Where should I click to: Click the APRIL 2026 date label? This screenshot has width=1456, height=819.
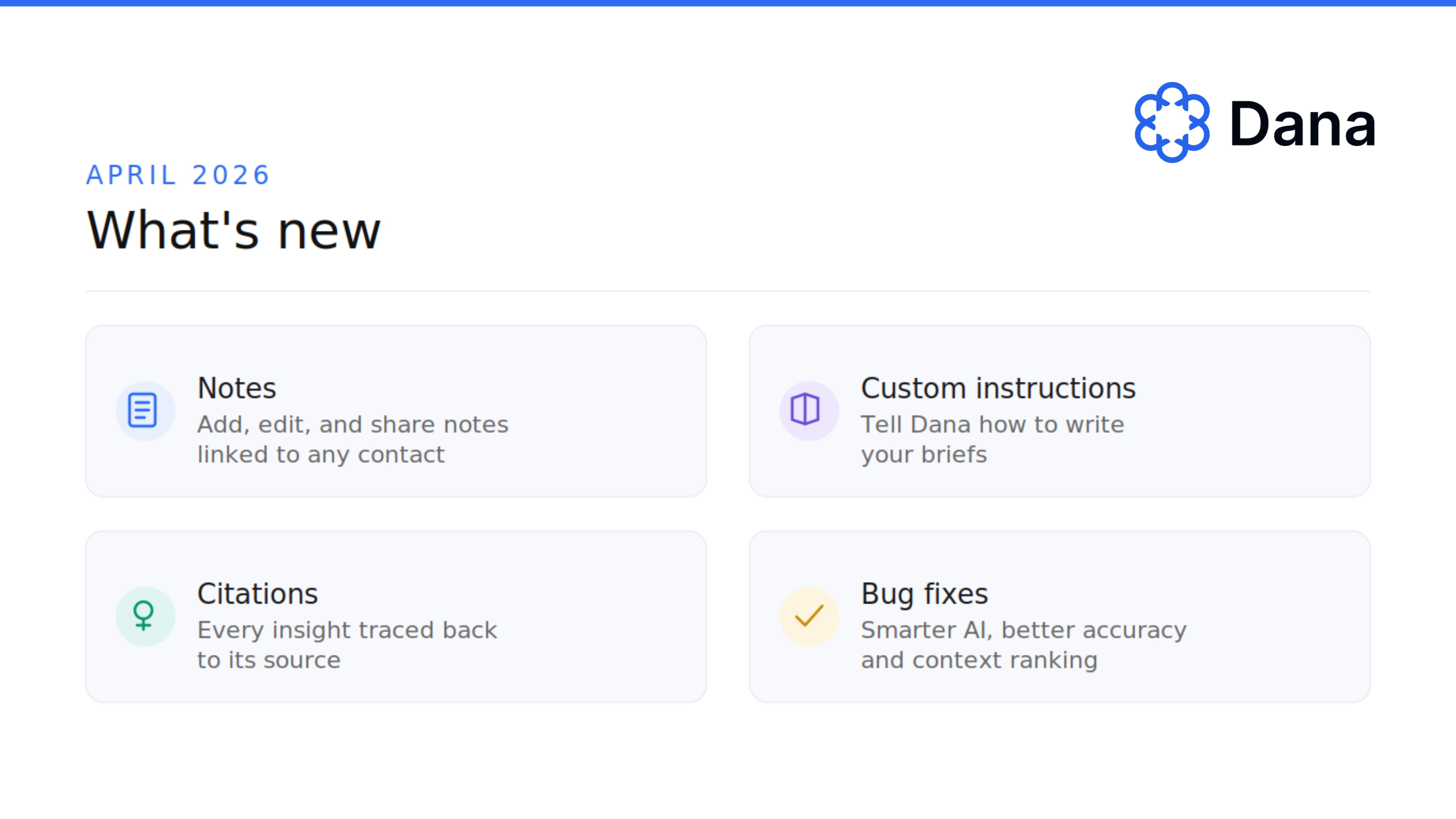point(178,175)
